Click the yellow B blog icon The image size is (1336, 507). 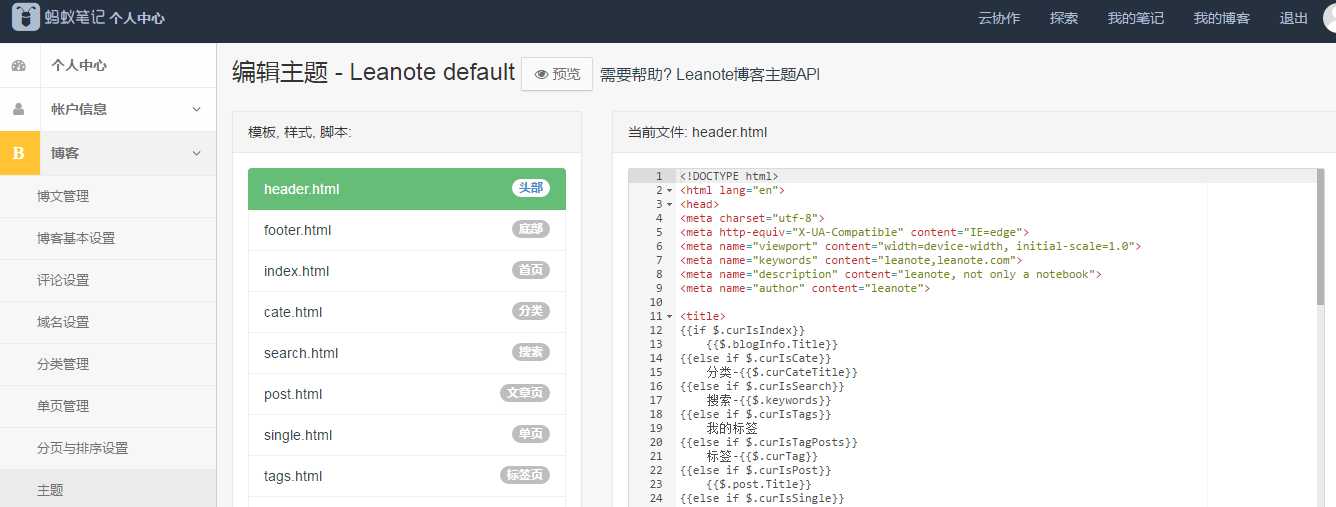click(19, 153)
